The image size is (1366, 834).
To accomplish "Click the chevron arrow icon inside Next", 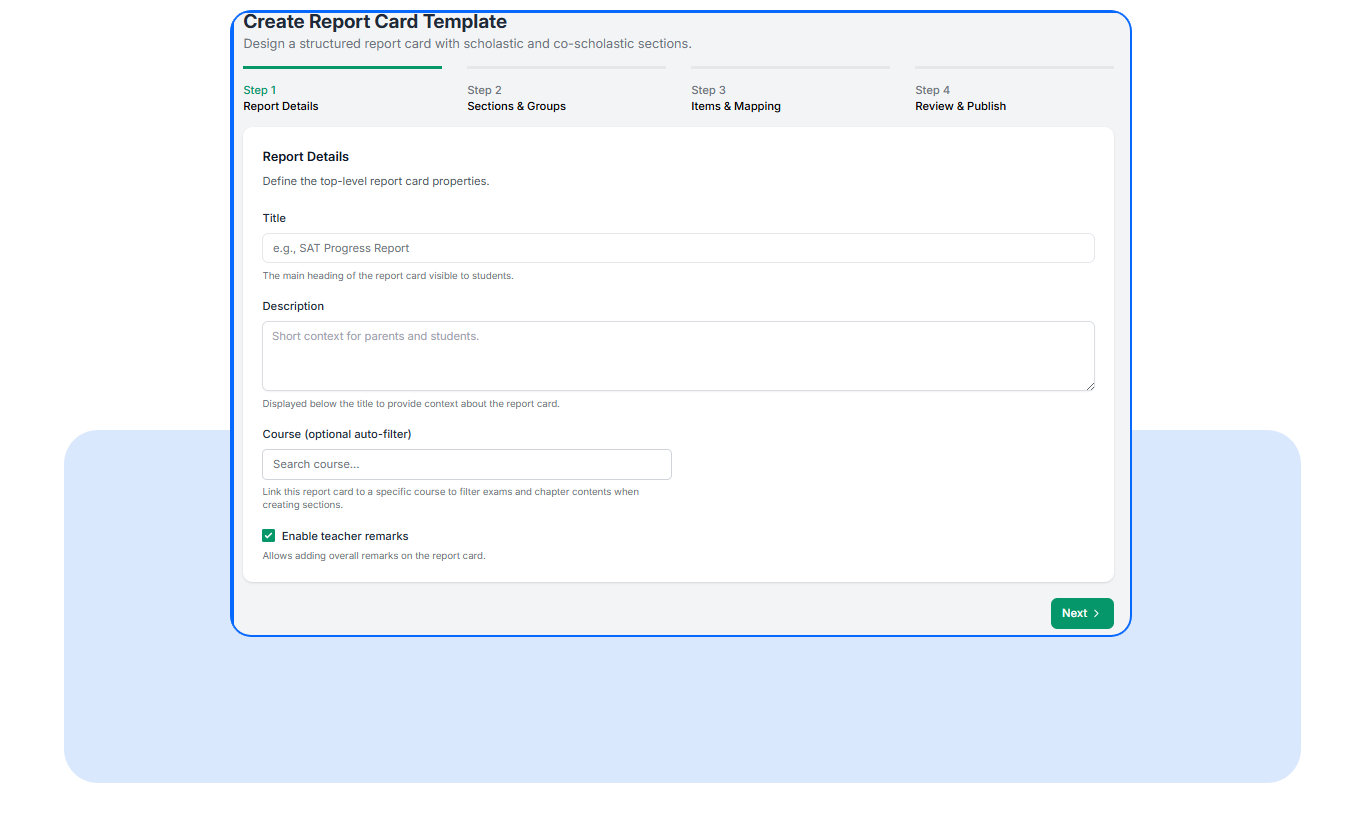I will (1096, 614).
